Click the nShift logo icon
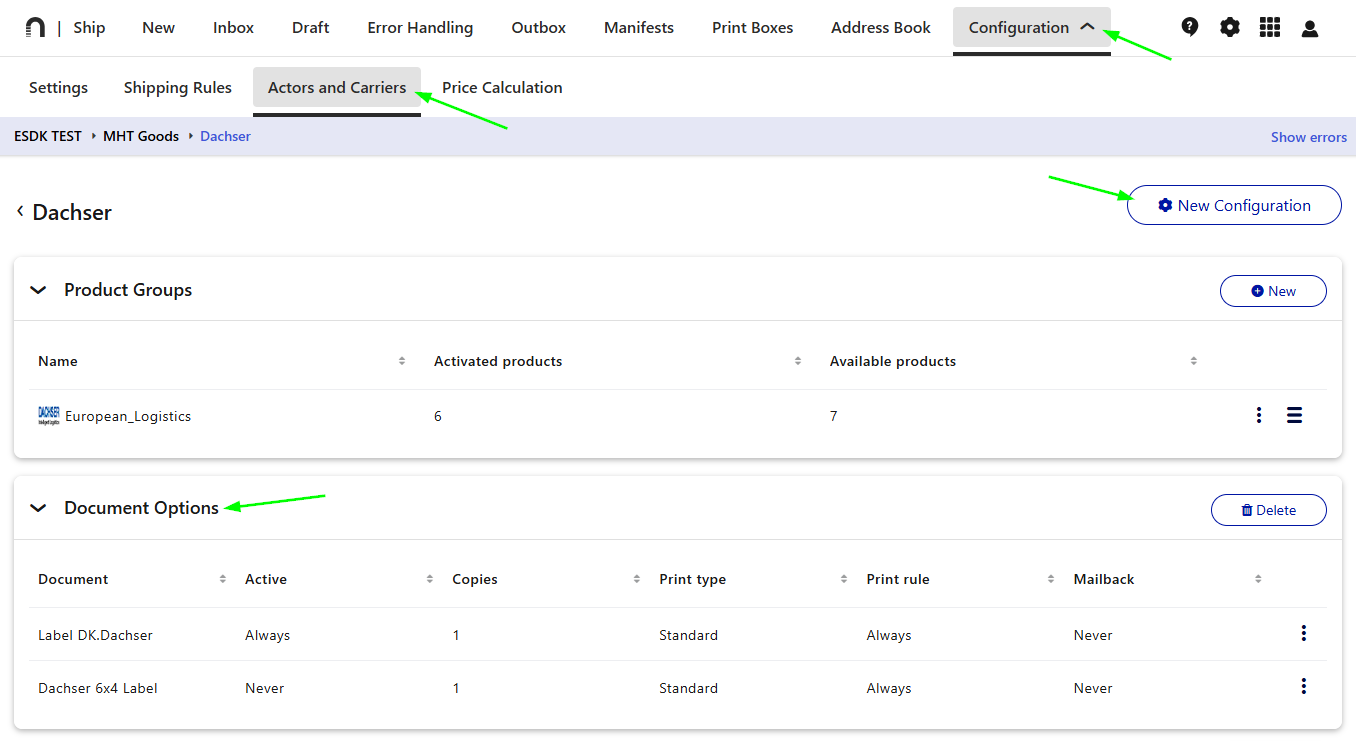1356x741 pixels. pyautogui.click(x=35, y=28)
